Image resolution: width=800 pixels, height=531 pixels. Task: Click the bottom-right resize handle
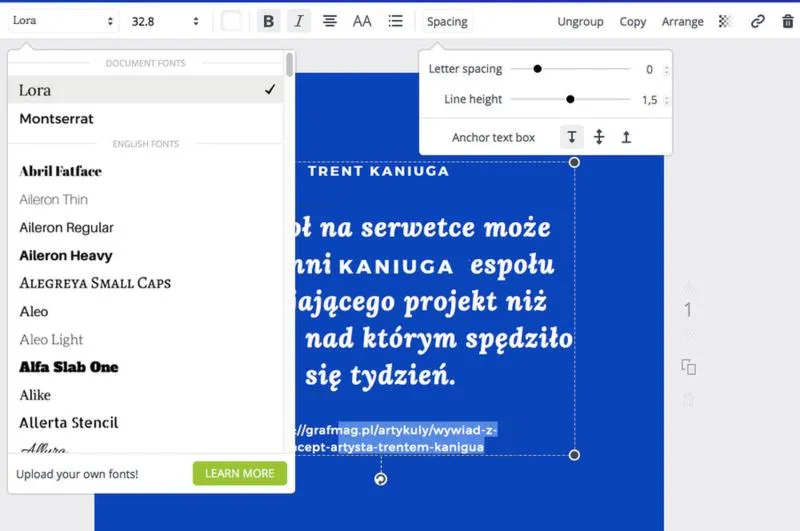[x=574, y=455]
